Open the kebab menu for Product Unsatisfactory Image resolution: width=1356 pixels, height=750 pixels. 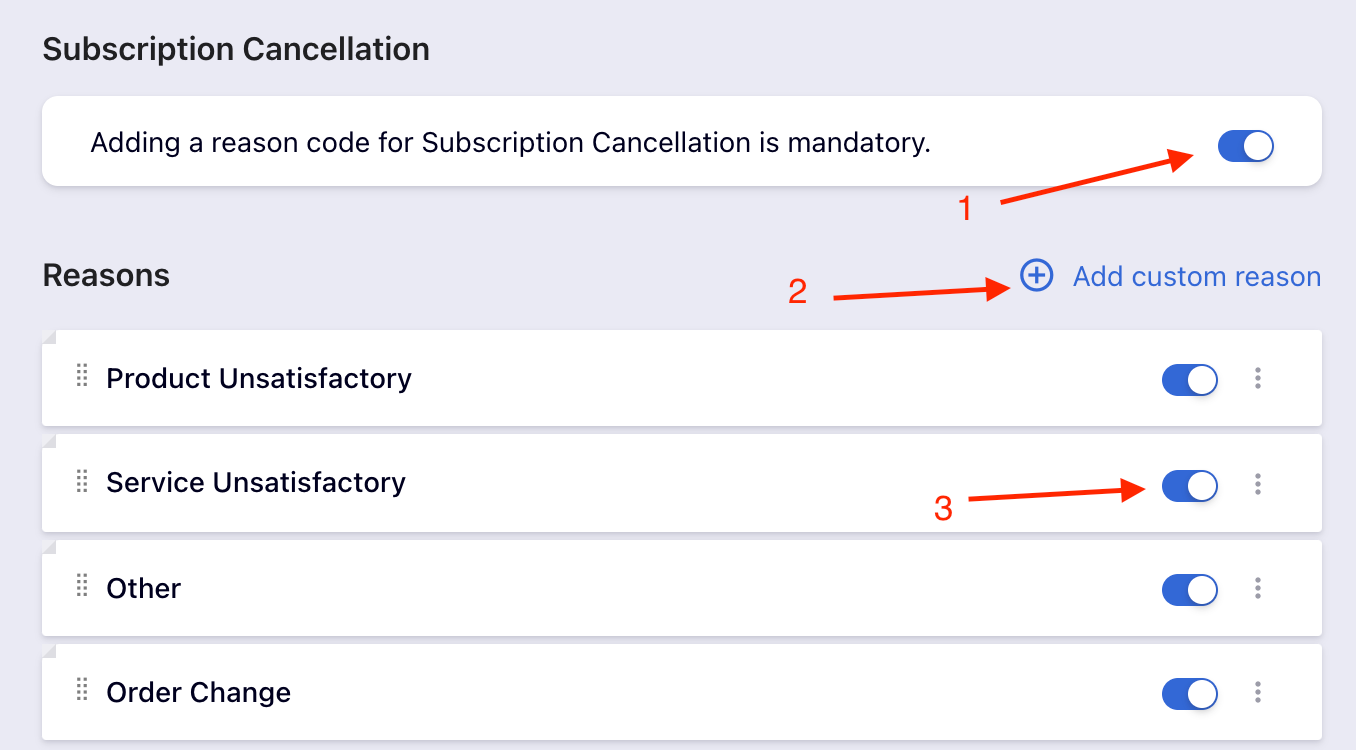(x=1257, y=379)
